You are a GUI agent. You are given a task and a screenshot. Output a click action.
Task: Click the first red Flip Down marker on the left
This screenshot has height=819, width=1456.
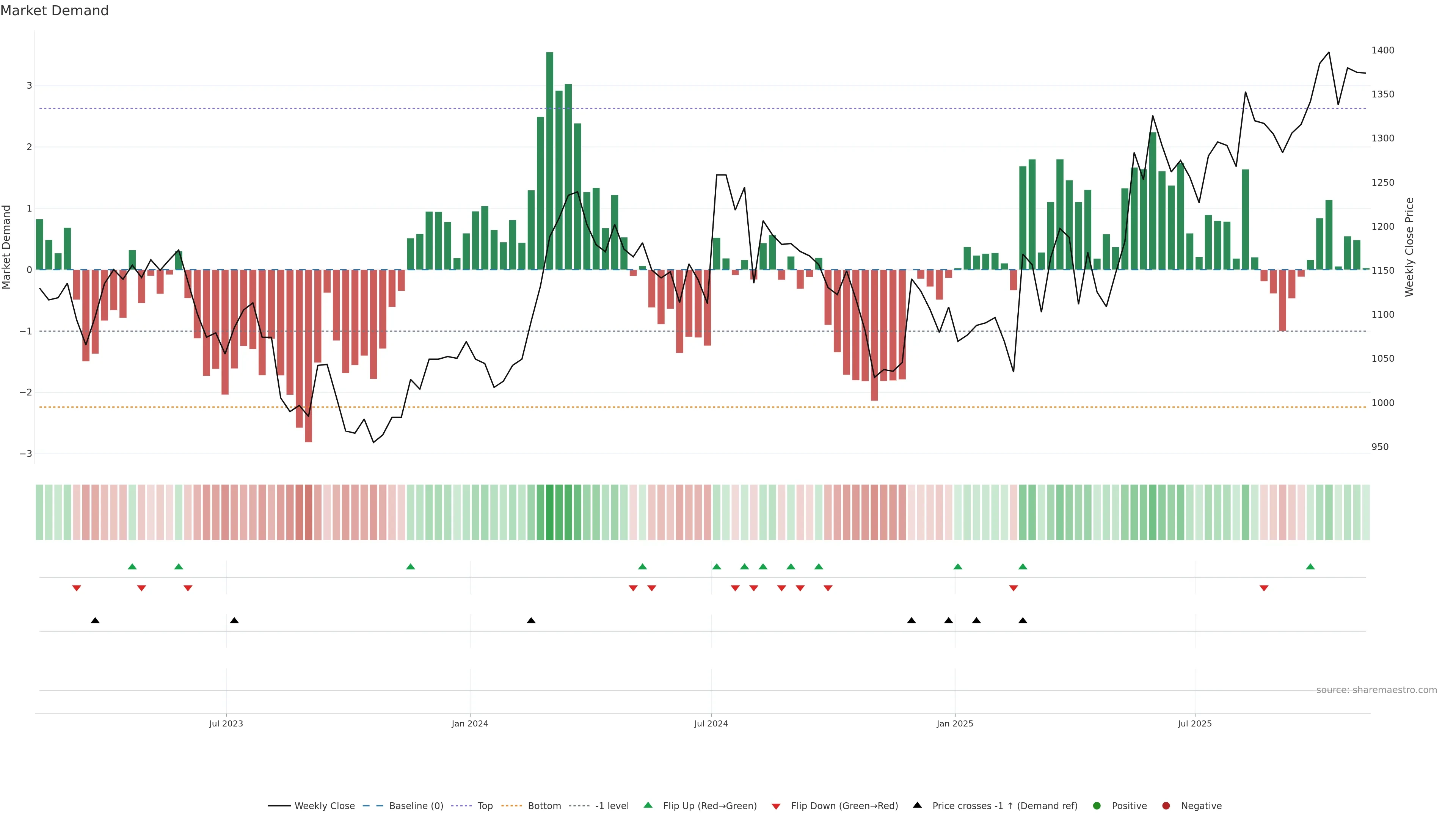pyautogui.click(x=76, y=588)
